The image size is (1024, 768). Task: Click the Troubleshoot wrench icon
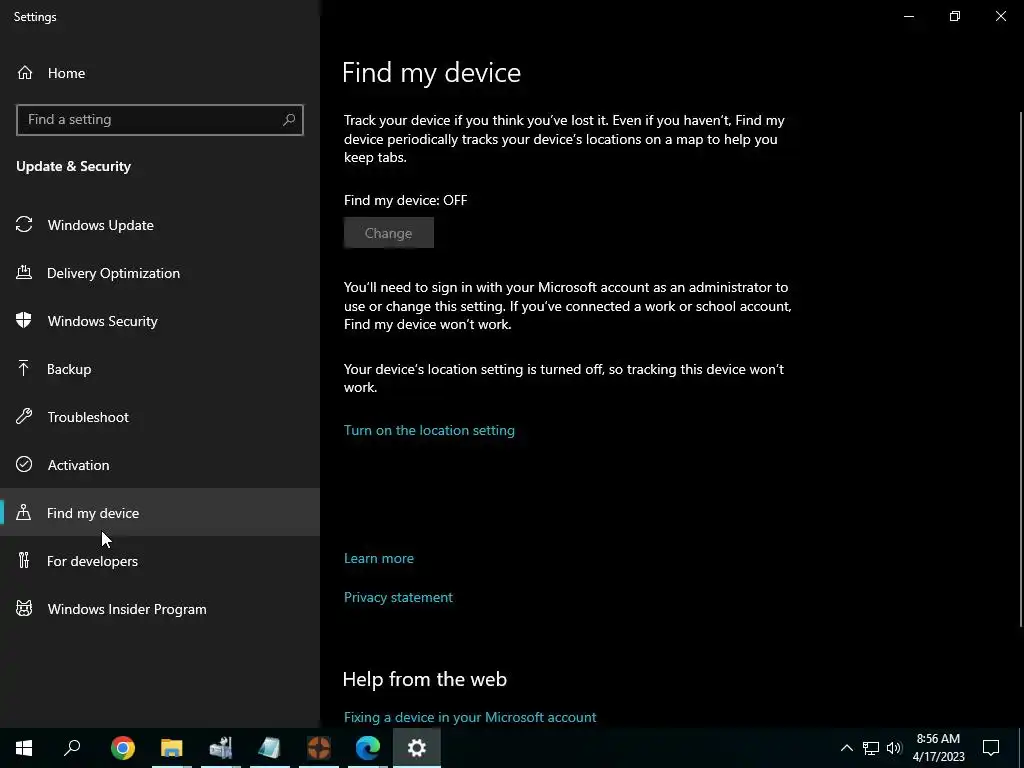(x=24, y=417)
